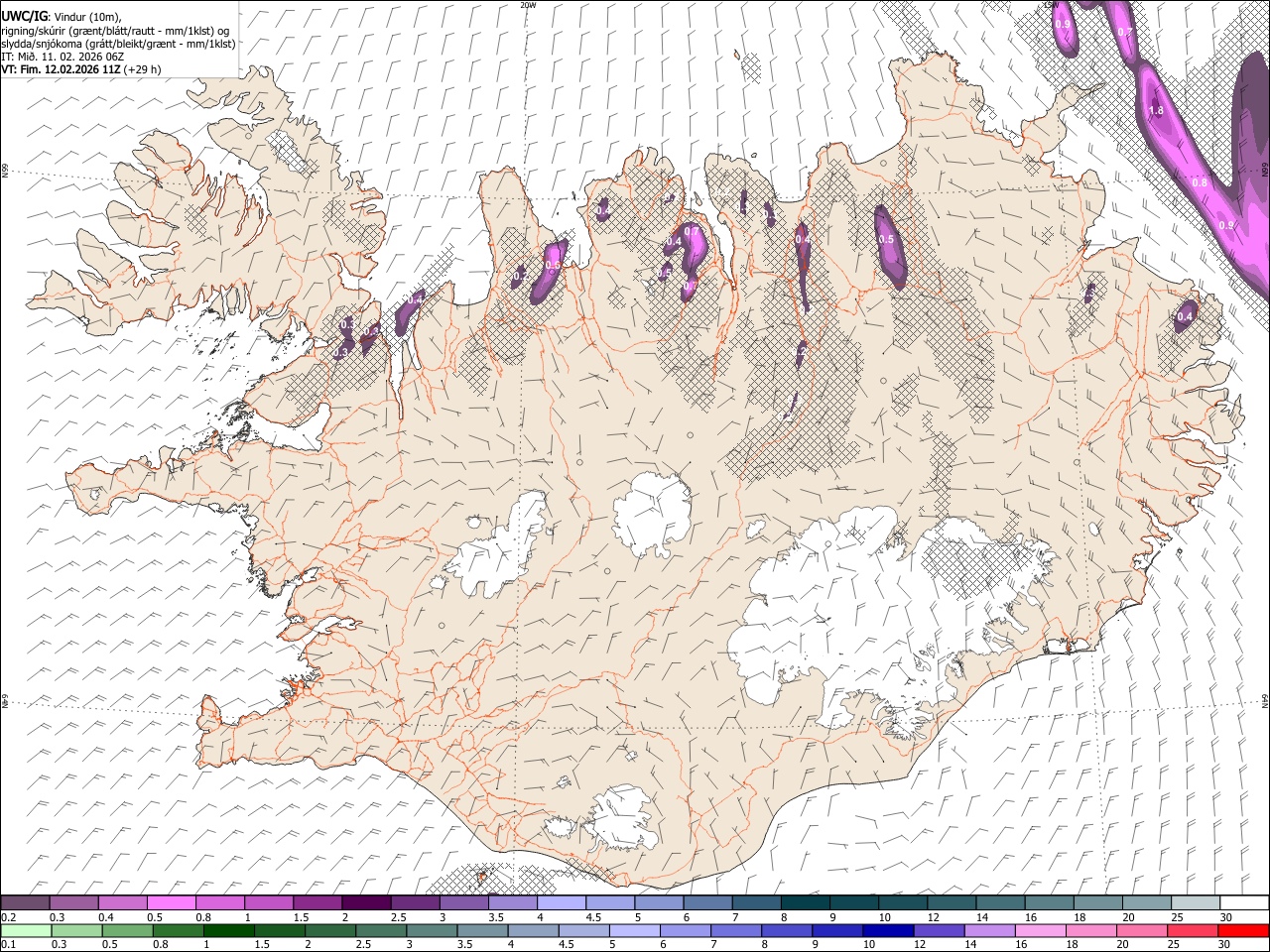Click the '4.5' label under the upper legend
Screen dimensions: 1270x952
pos(593,917)
